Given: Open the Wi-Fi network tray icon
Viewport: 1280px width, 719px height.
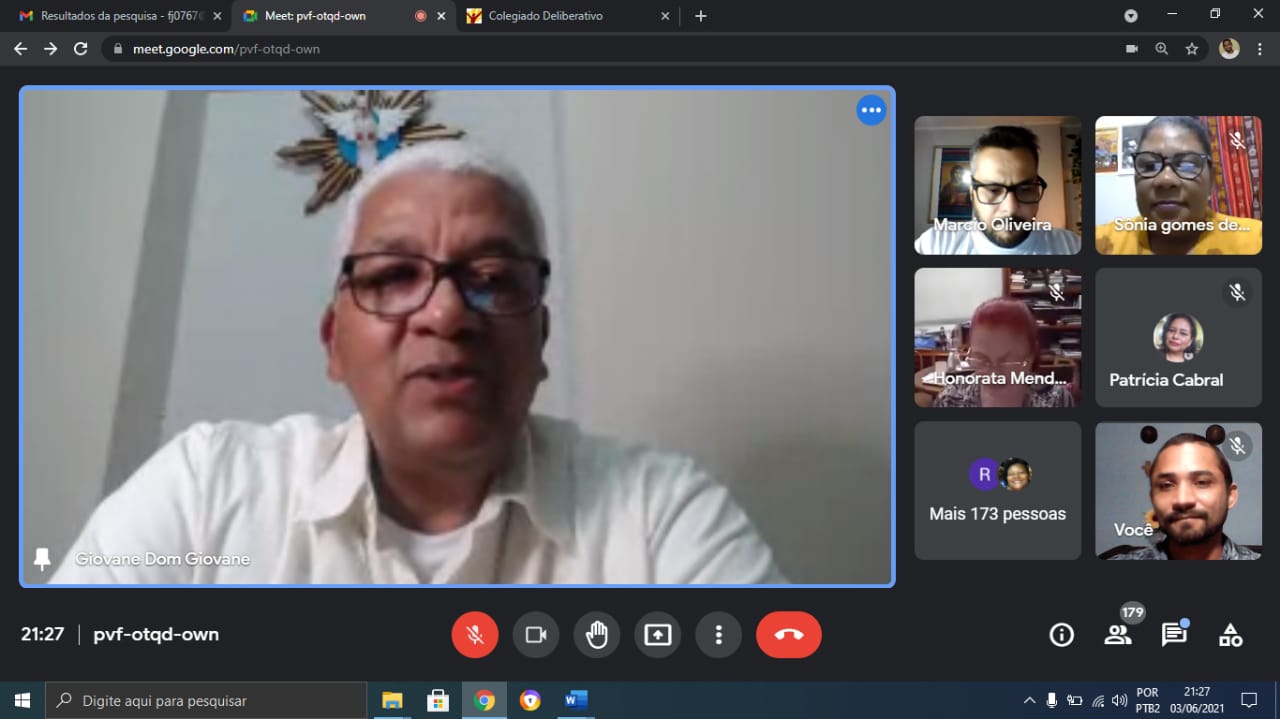Looking at the screenshot, I should 1098,700.
